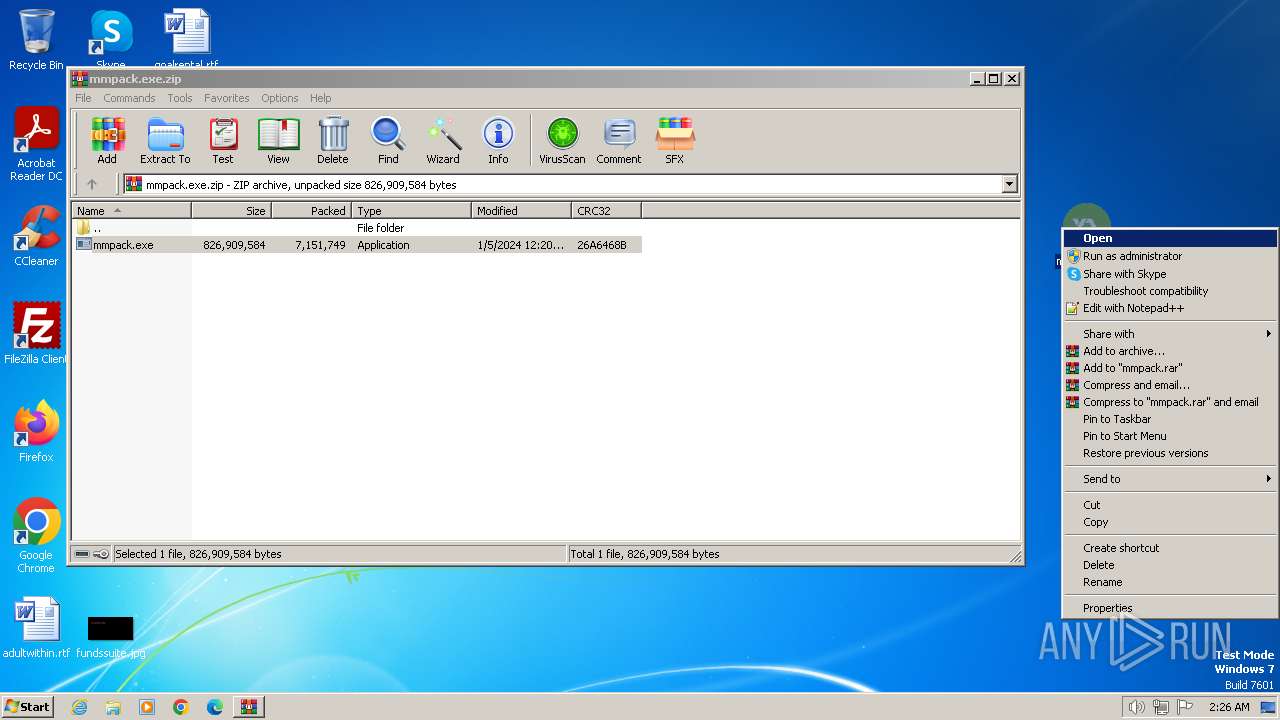Run VirusScan from the toolbar
1280x720 pixels.
tap(562, 141)
